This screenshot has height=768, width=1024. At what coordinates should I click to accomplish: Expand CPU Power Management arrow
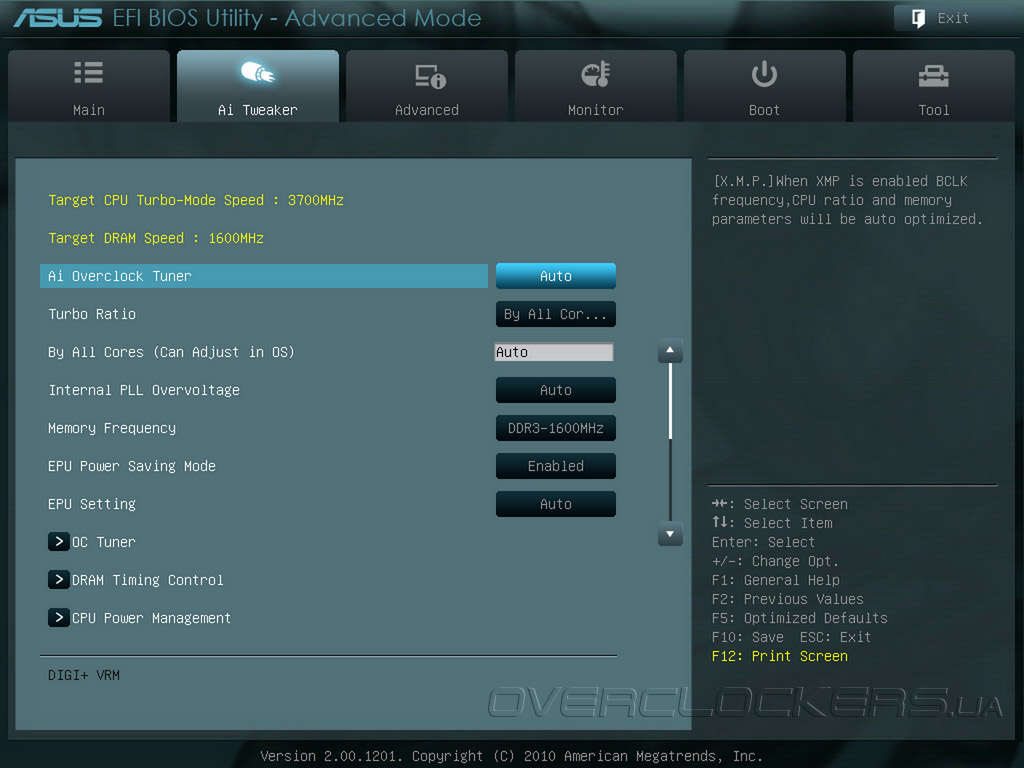pos(59,617)
